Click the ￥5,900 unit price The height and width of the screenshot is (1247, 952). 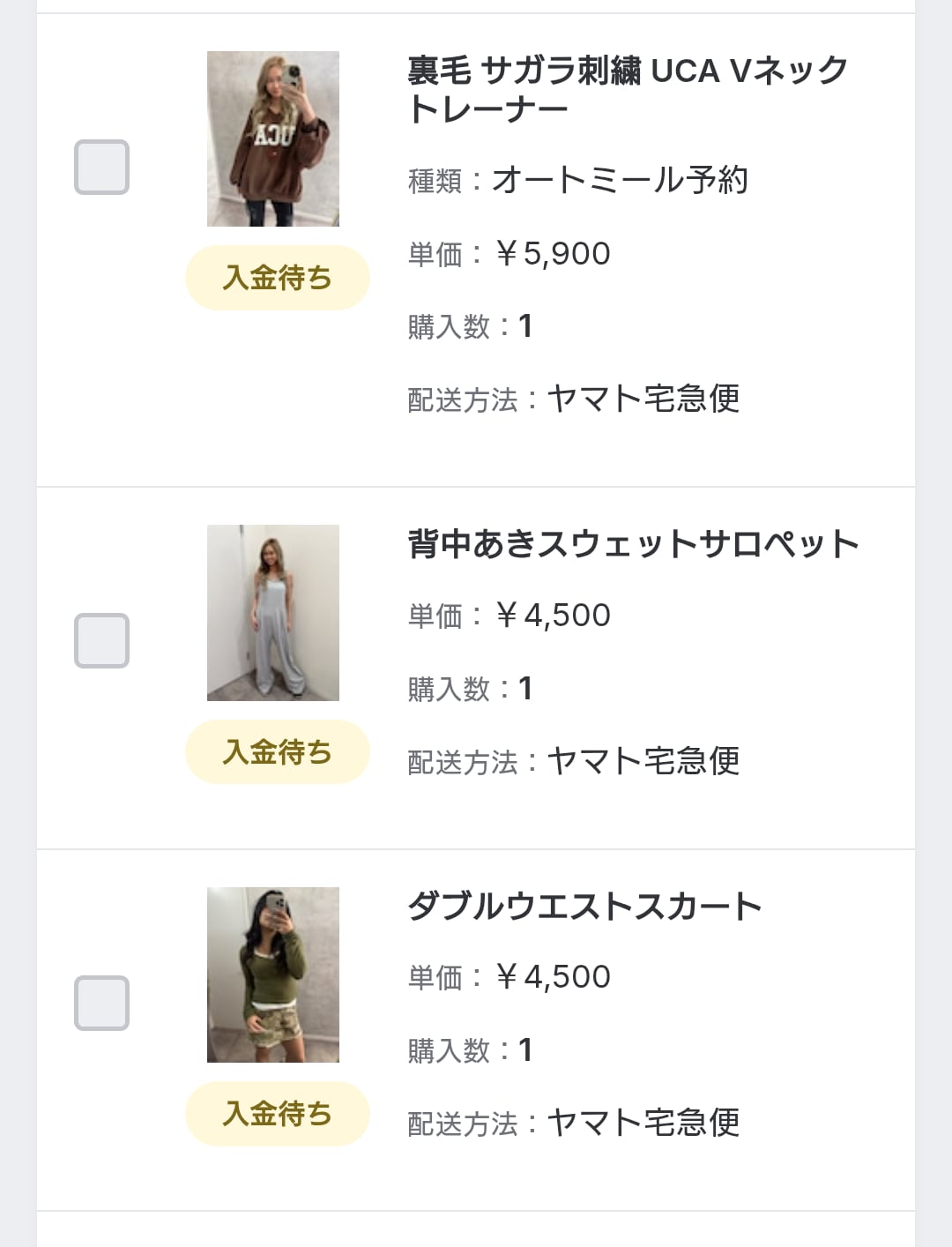(553, 254)
